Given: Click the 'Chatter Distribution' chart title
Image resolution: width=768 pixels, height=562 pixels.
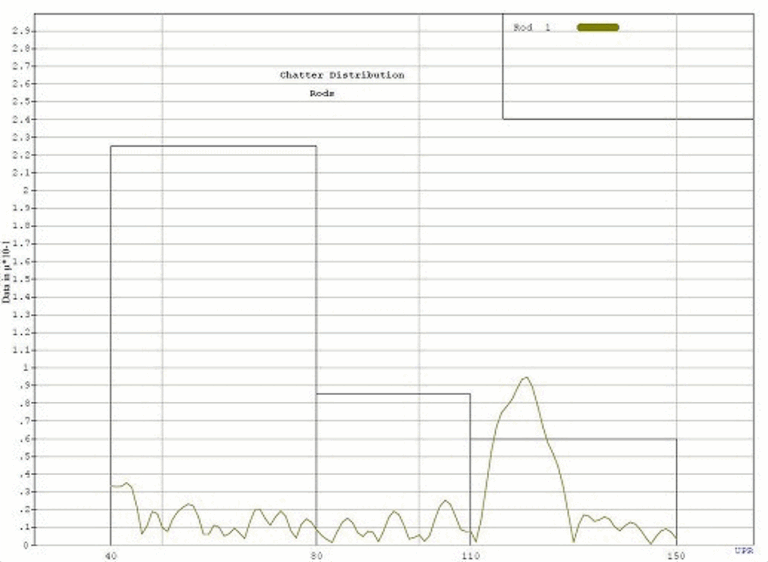Looking at the screenshot, I should click(x=342, y=75).
